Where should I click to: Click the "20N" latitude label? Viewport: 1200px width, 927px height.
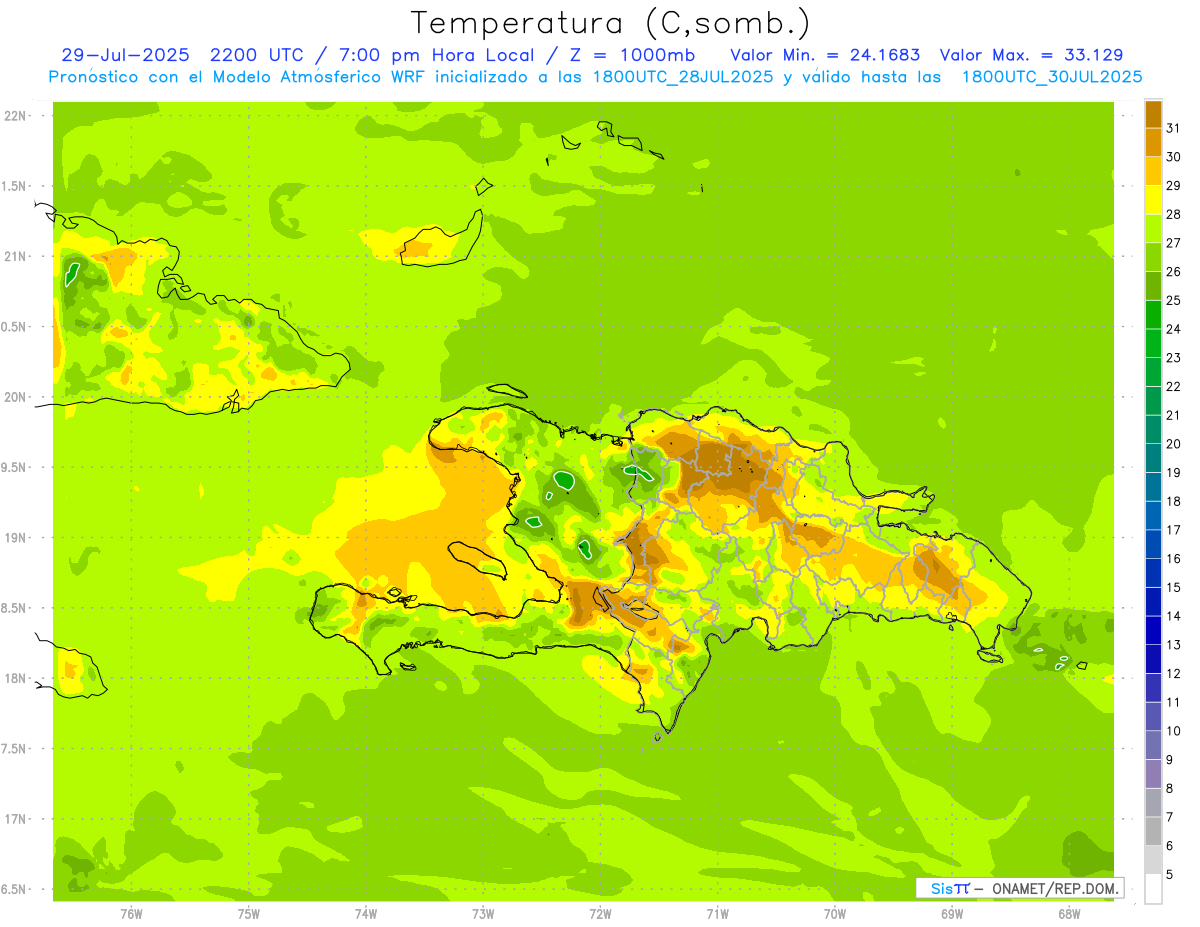[x=15, y=397]
